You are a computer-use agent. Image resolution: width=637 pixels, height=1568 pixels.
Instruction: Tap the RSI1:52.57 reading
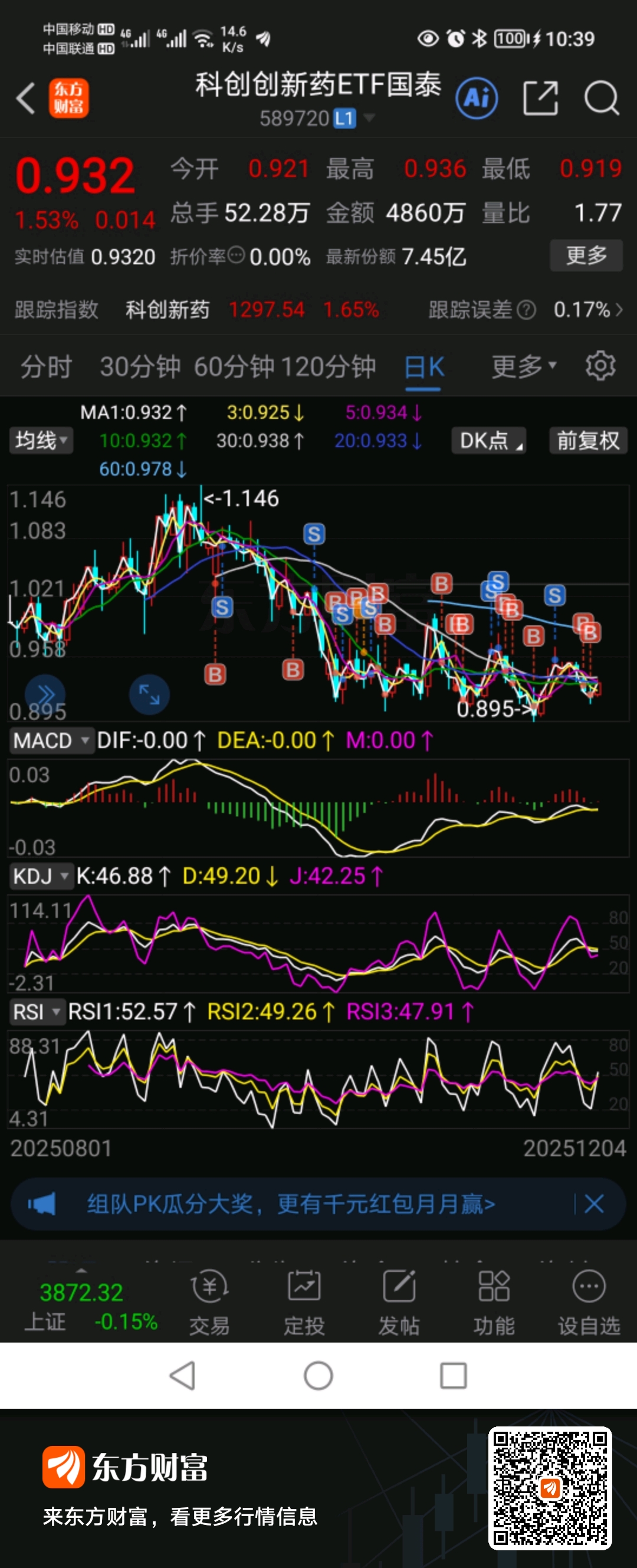pos(132,1012)
